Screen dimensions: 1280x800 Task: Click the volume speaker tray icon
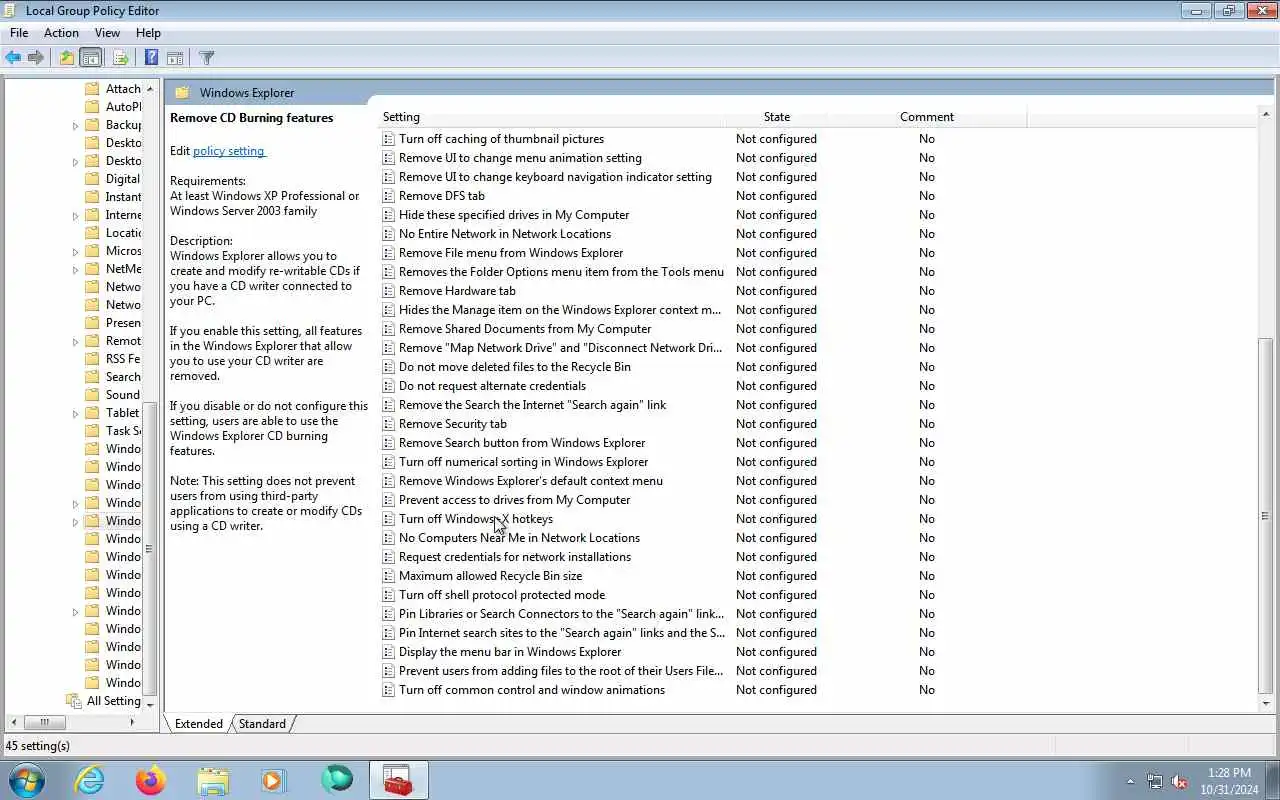click(1179, 781)
